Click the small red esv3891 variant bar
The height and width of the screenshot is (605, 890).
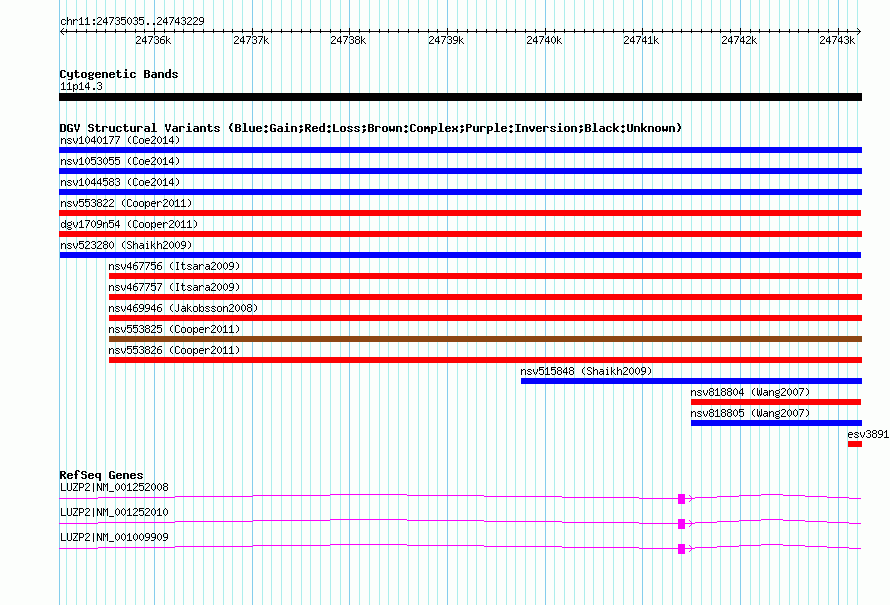[855, 444]
